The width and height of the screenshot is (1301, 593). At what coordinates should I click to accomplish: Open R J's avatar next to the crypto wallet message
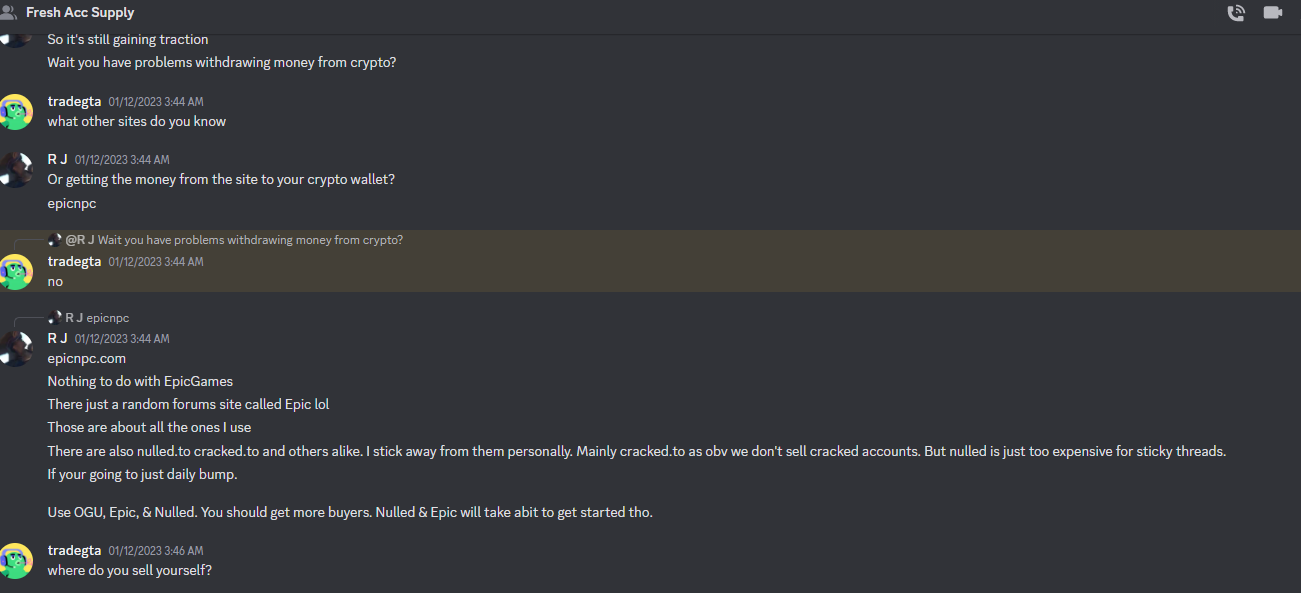click(x=16, y=169)
